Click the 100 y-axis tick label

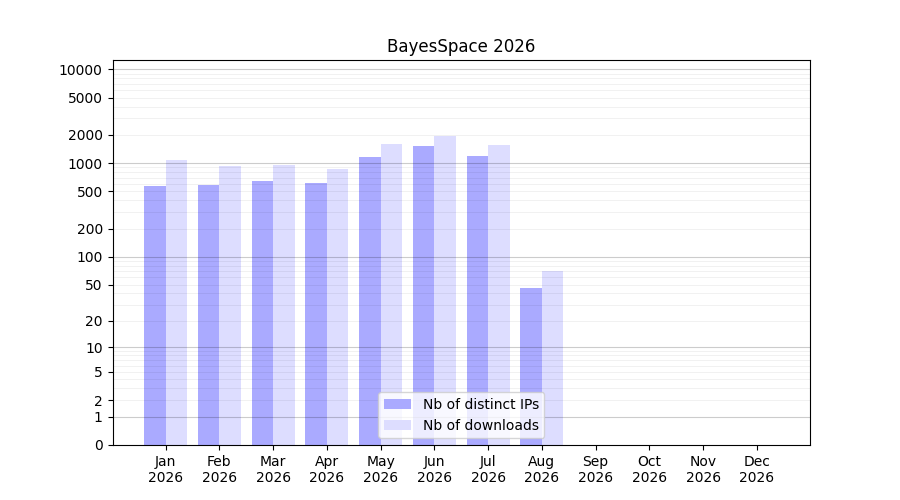(x=90, y=257)
